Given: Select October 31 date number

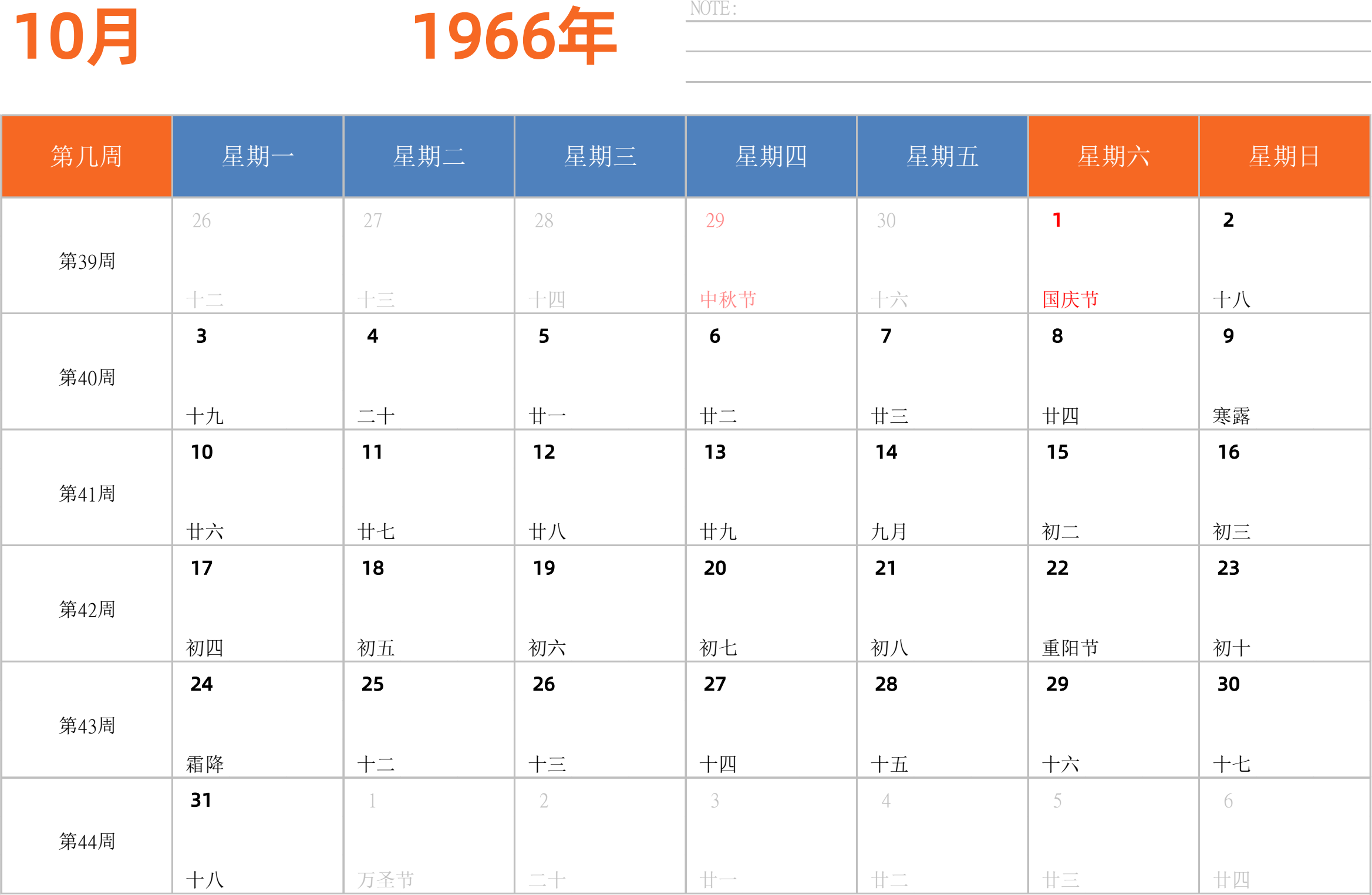Looking at the screenshot, I should 201,800.
